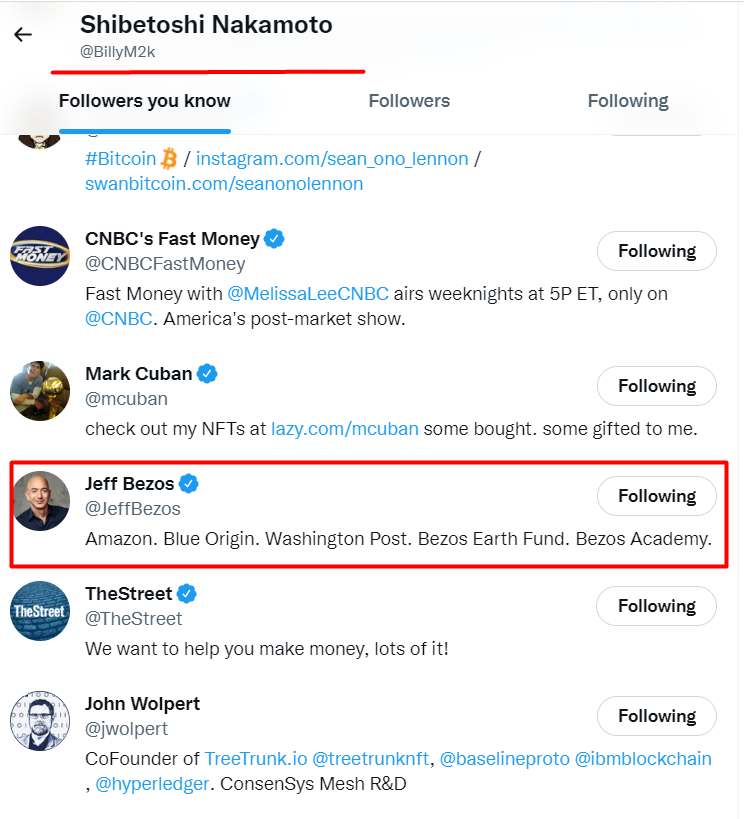Click Mark Cuban profile picture
744x819 pixels.
(40, 391)
